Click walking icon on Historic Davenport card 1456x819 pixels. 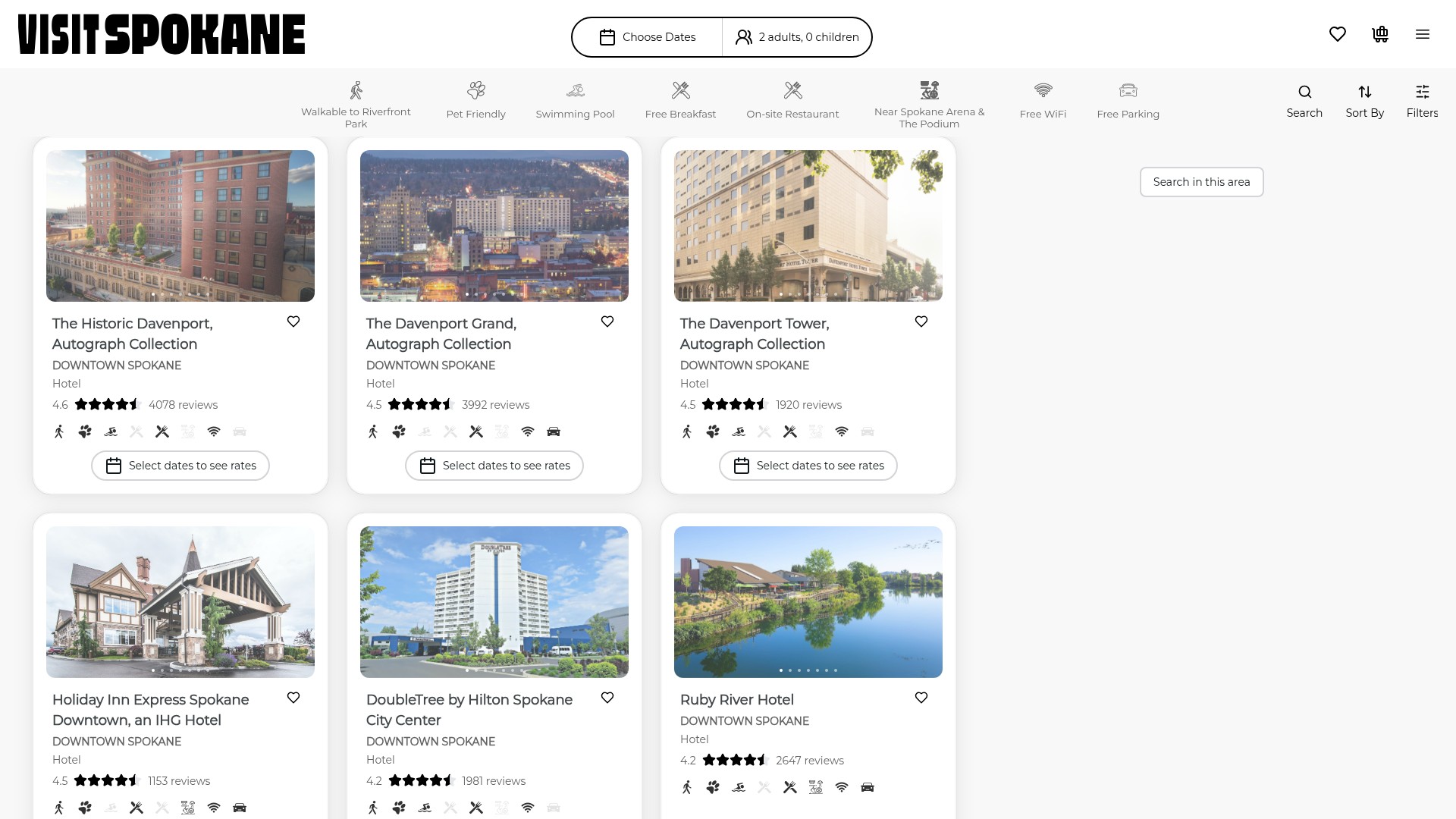point(59,431)
